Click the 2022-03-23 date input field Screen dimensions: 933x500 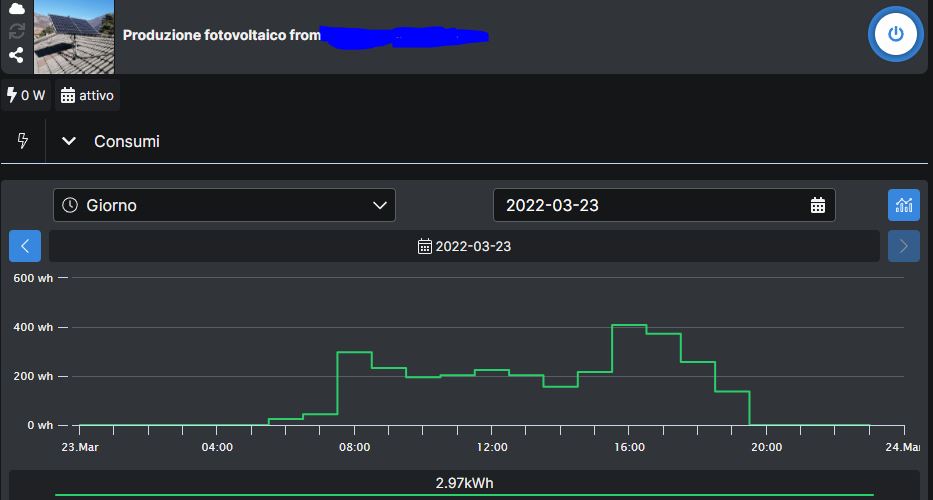tap(650, 205)
